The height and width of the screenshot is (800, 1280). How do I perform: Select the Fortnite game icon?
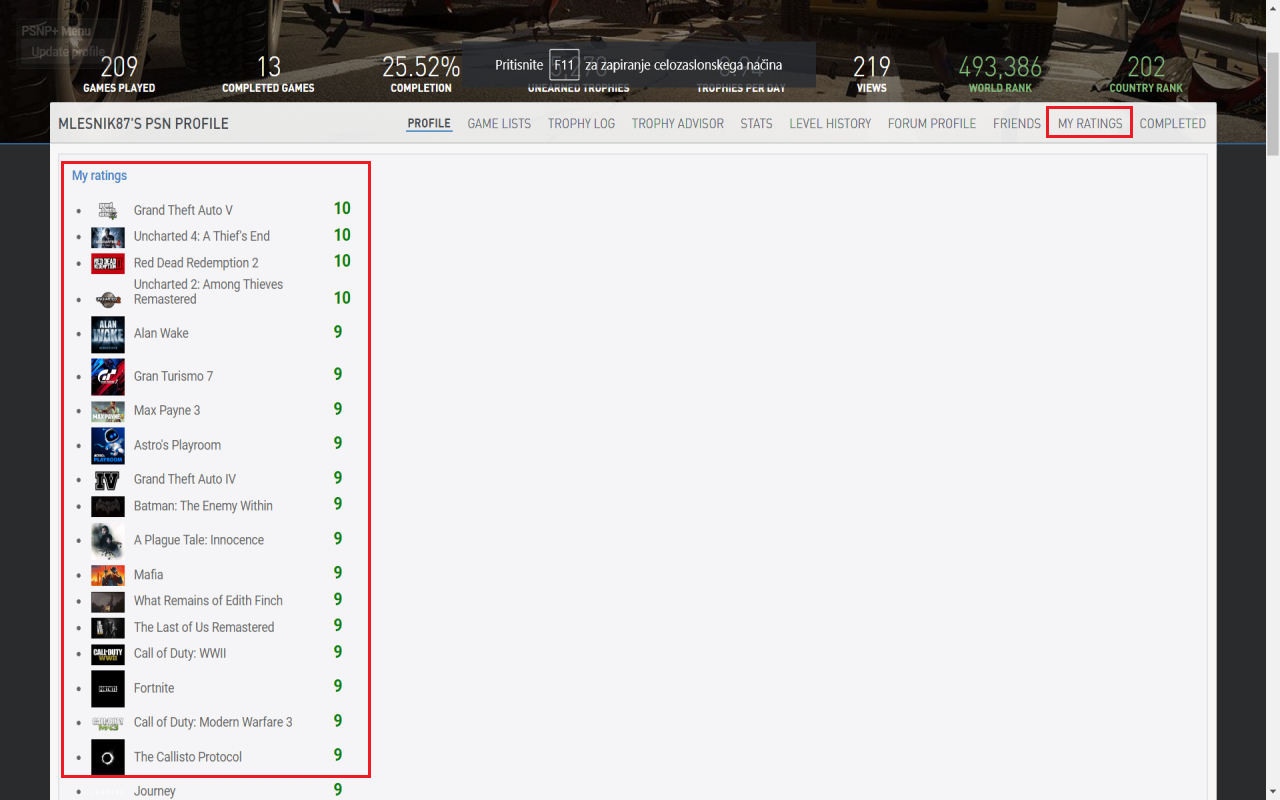click(x=108, y=689)
